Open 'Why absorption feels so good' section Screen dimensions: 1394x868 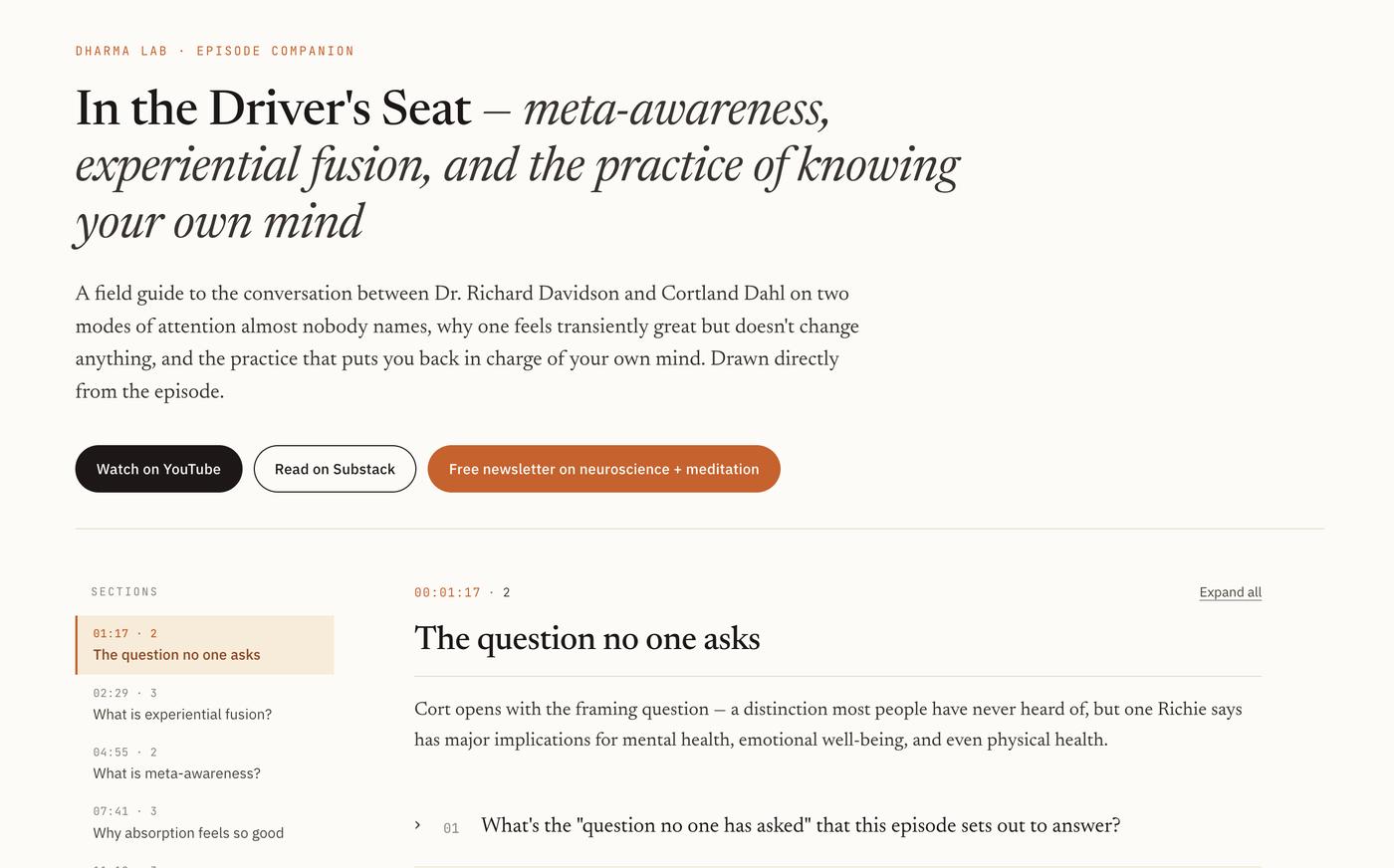coord(205,823)
